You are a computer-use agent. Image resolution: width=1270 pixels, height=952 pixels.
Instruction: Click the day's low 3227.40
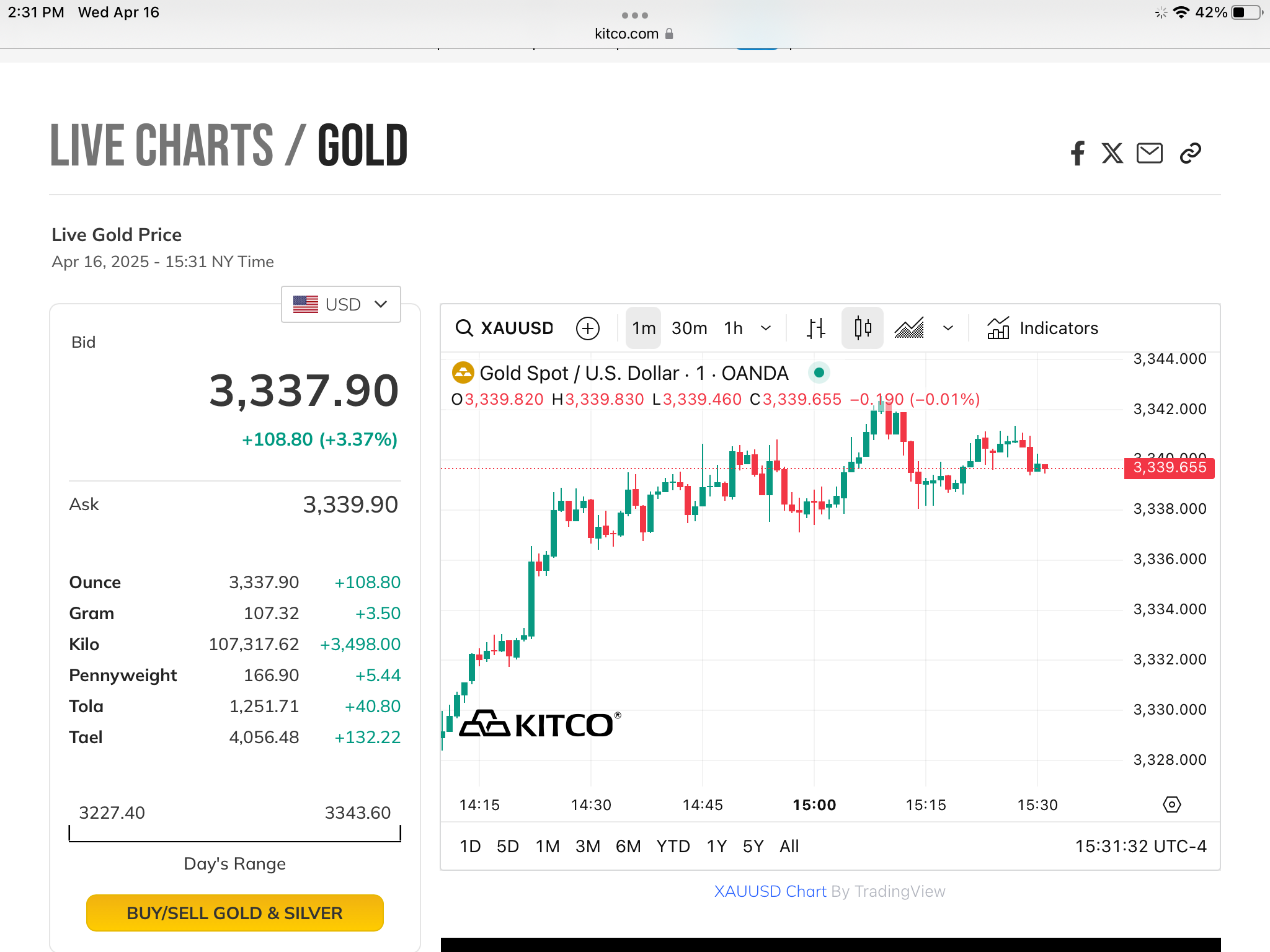112,813
